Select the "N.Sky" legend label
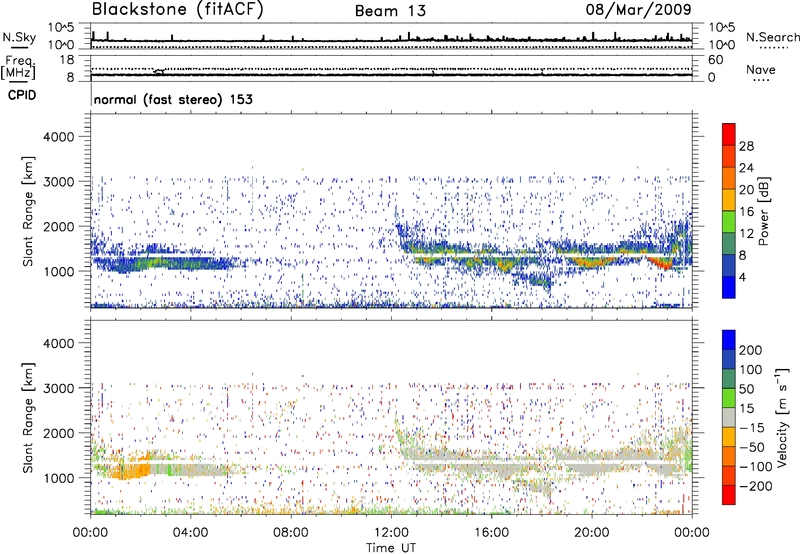The image size is (800, 554). (x=19, y=37)
